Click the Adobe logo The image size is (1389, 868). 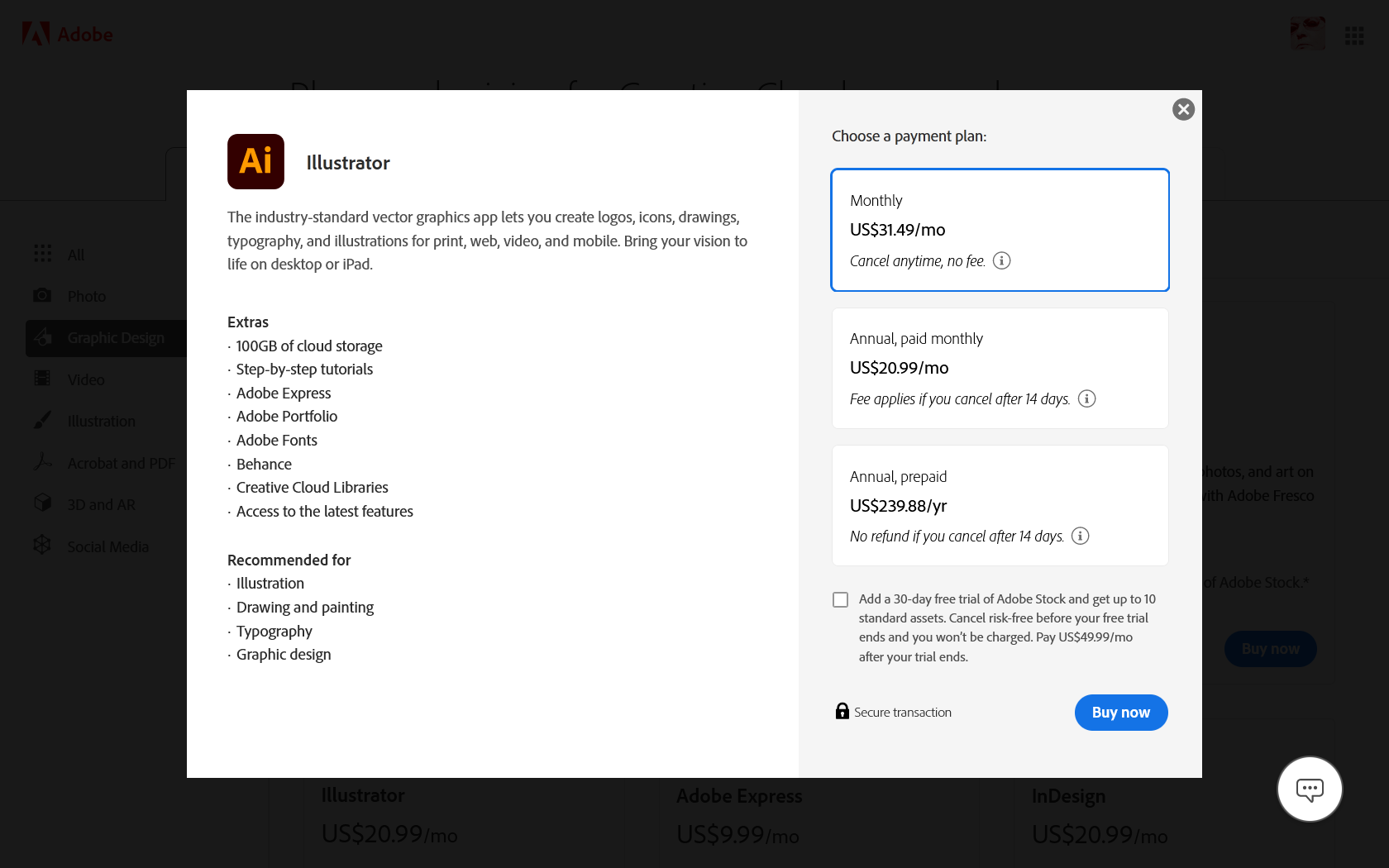[x=66, y=34]
